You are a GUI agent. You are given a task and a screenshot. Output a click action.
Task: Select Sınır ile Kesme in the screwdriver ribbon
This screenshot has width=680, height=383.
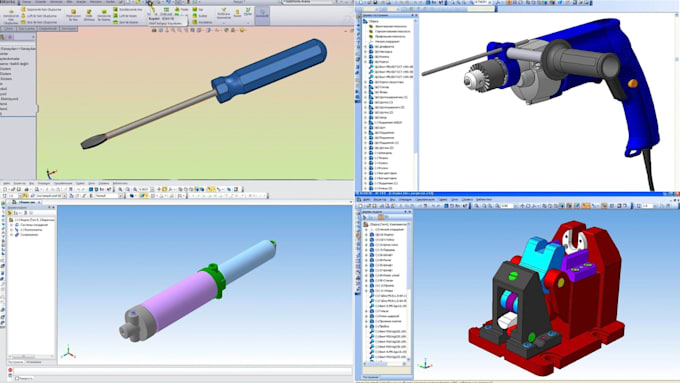click(x=125, y=22)
